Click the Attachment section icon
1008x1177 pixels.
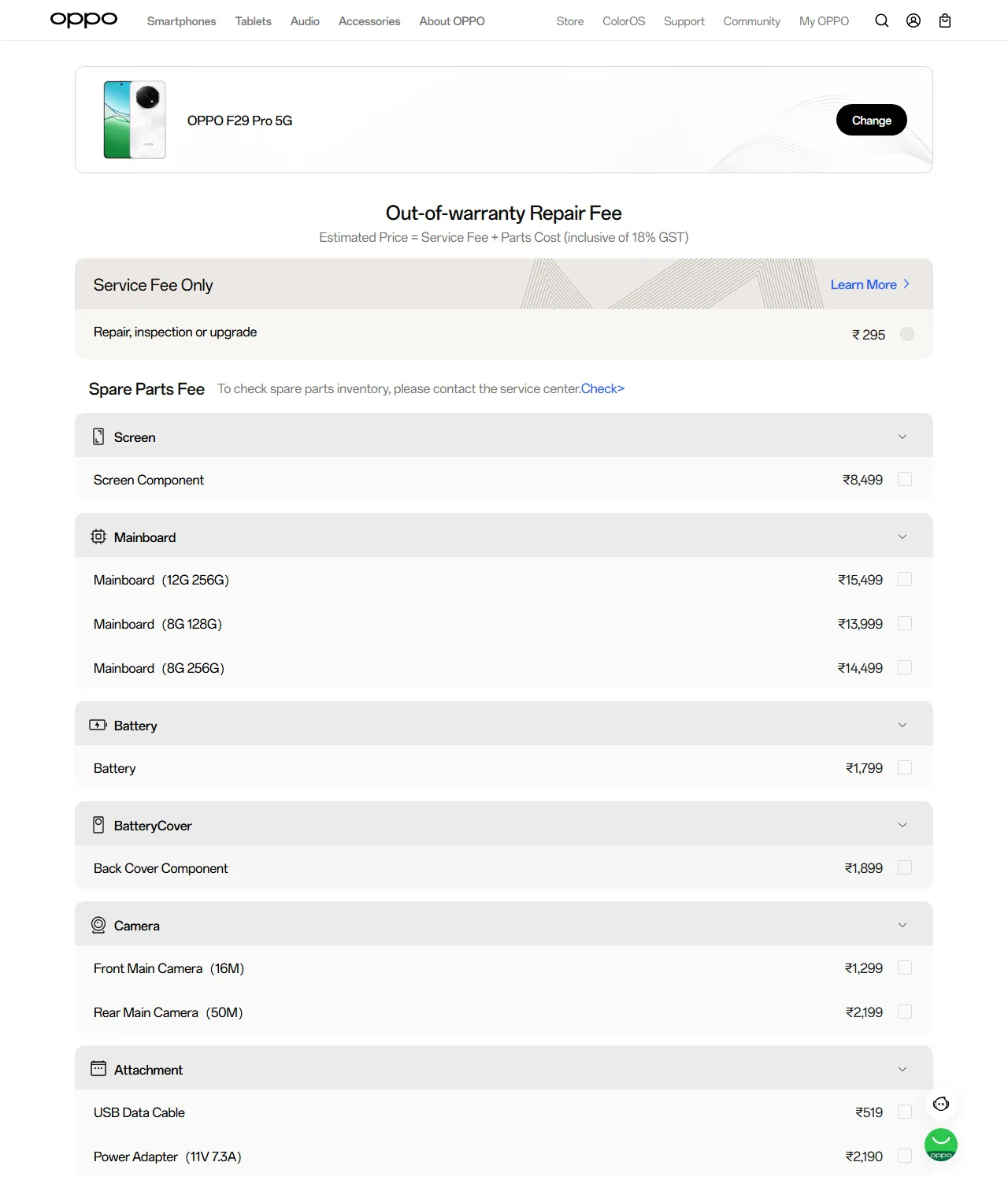coord(98,1069)
